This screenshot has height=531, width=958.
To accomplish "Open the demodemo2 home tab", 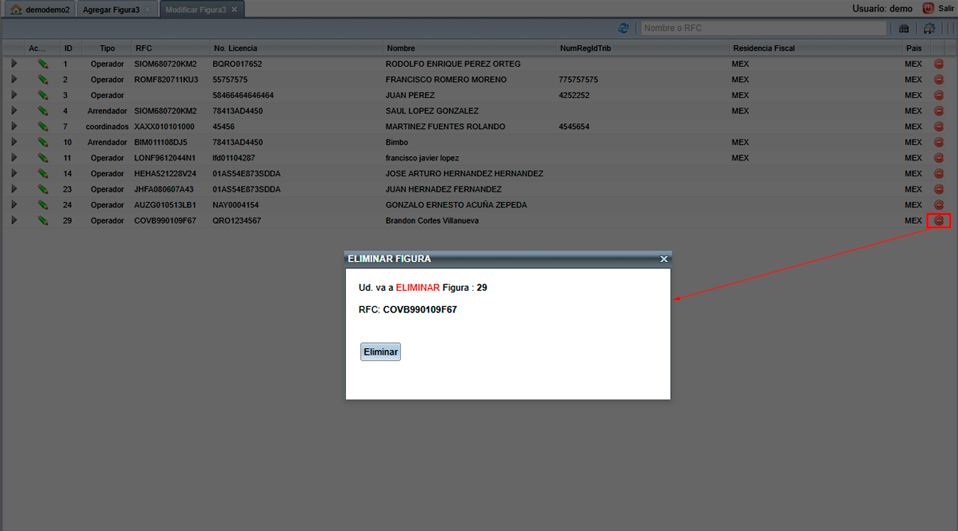I will pos(40,9).
